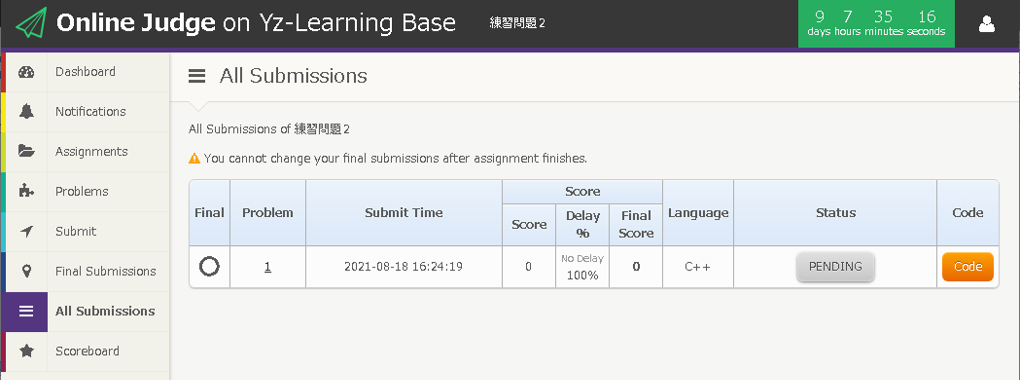Toggle the hamburger menu beside All Submissions heading
The image size is (1020, 380).
coord(196,76)
